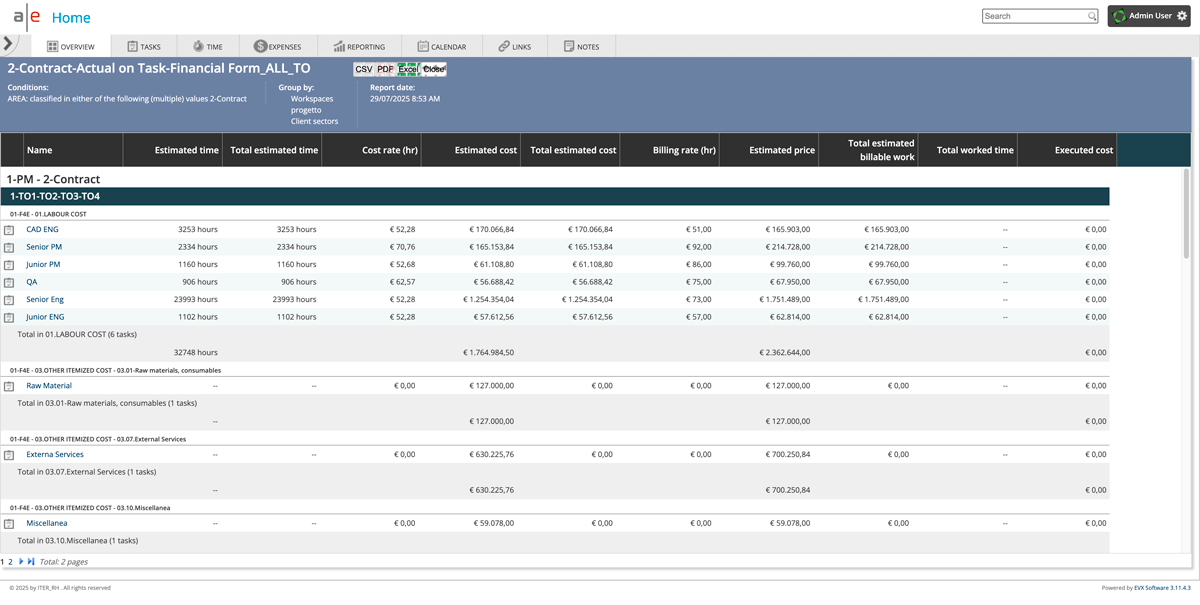Viewport: 1200px width, 605px height.
Task: Open the Miscellanea task link
Action: click(47, 523)
